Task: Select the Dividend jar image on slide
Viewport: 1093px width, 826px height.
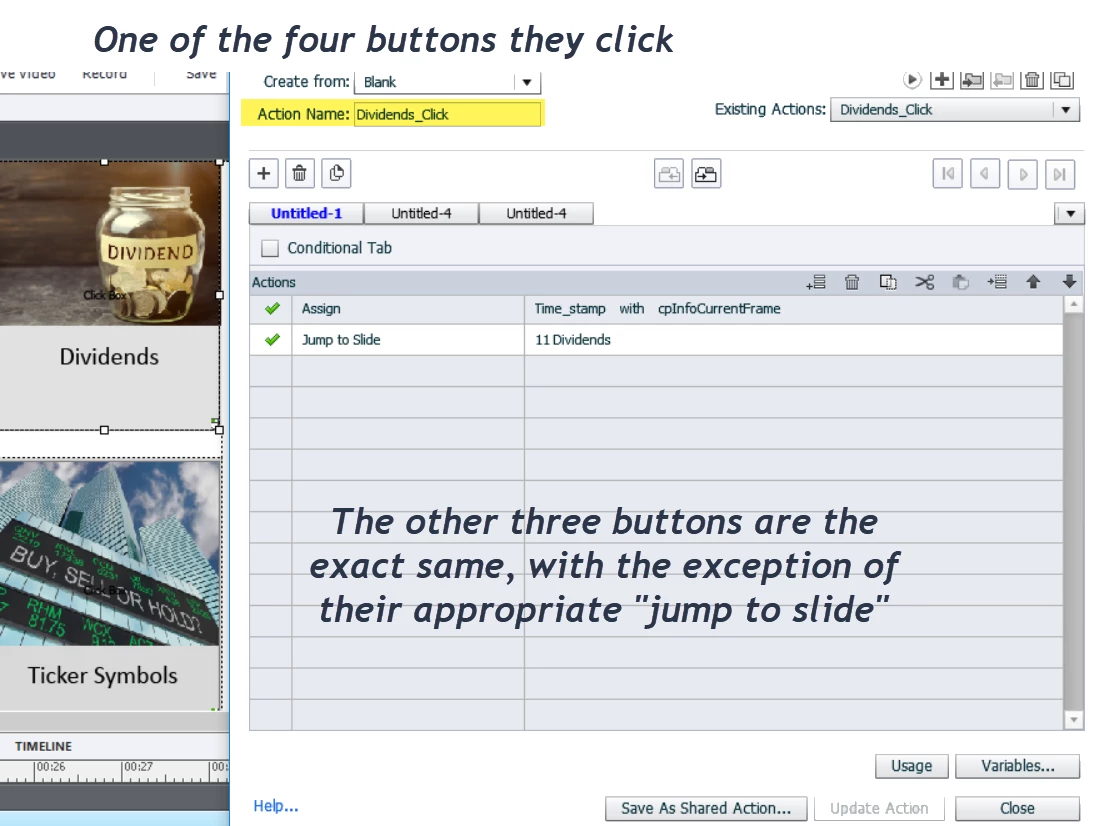Action: (x=110, y=244)
